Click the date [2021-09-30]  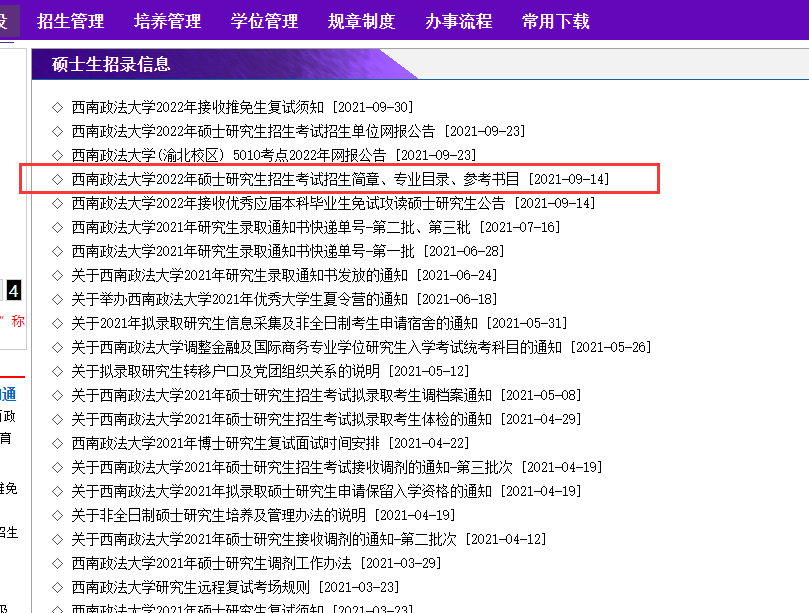[373, 107]
